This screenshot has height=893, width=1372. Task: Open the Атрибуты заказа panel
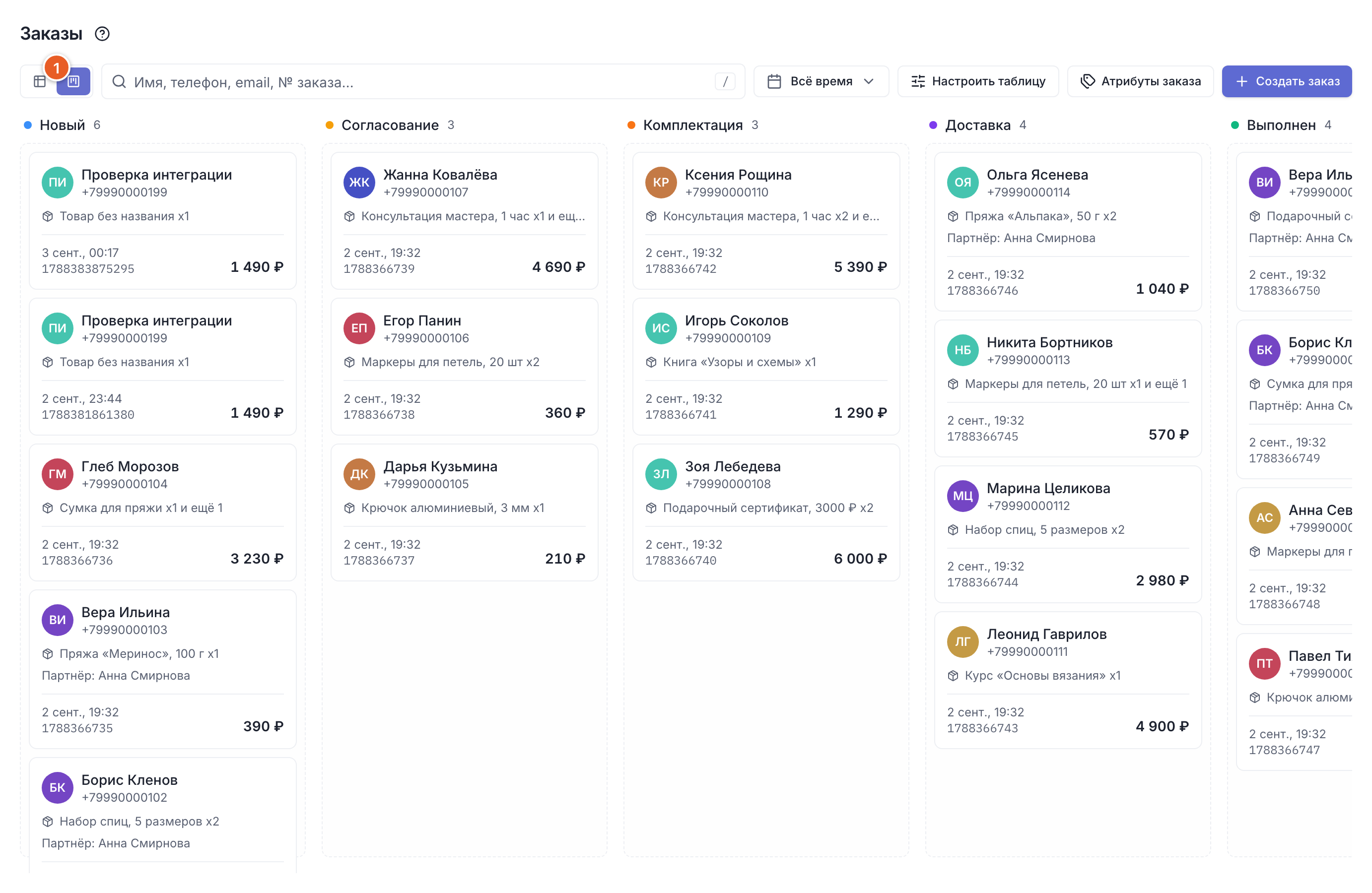click(x=1140, y=81)
